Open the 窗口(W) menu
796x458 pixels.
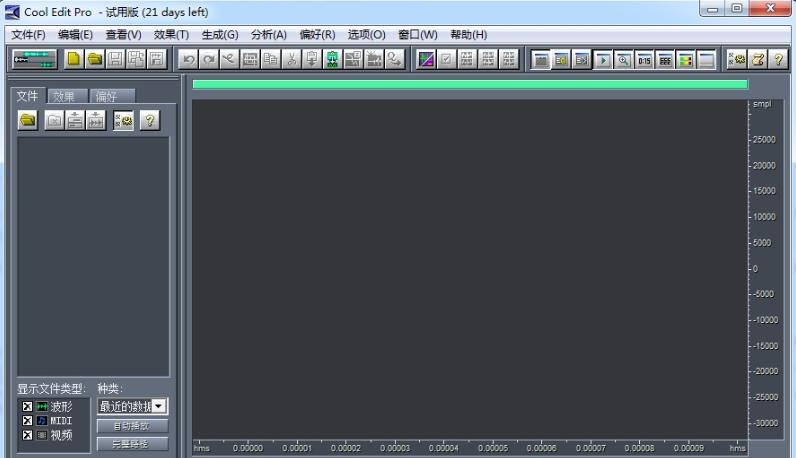point(418,35)
